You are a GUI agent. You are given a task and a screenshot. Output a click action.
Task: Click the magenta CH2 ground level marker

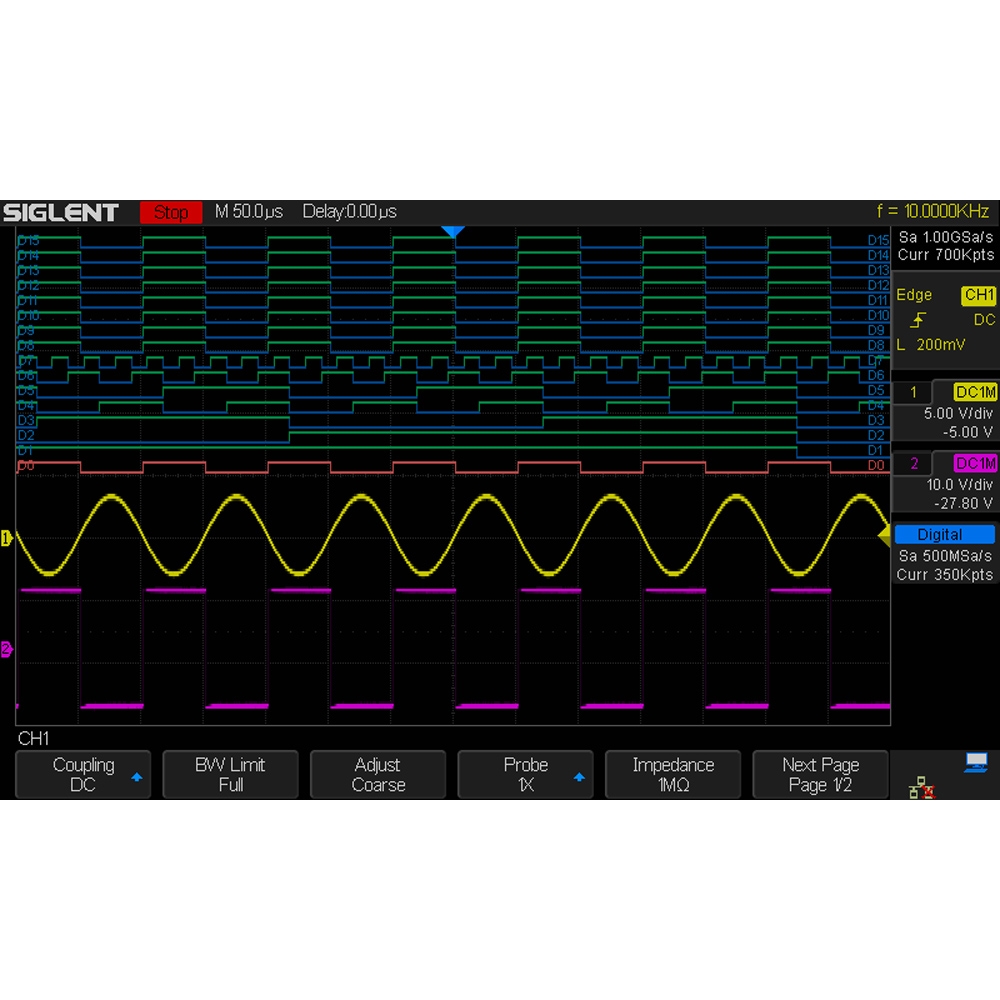[6, 650]
